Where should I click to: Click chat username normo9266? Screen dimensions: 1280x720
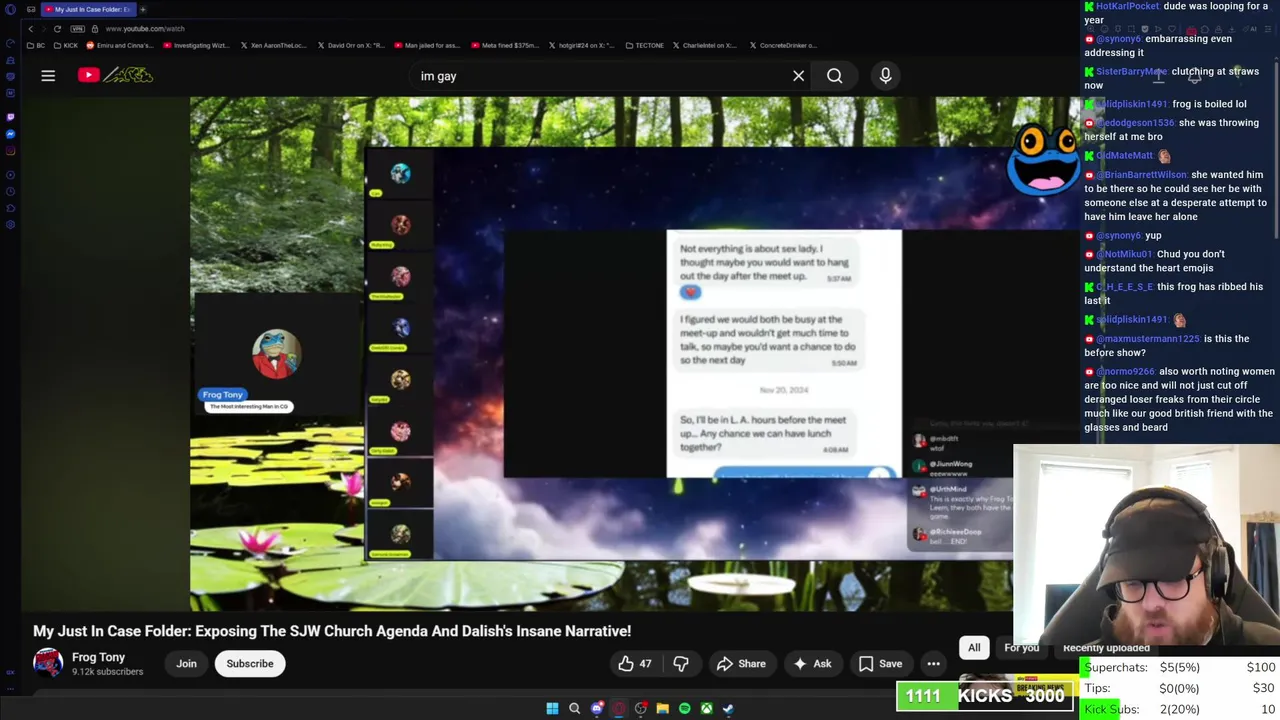(x=1125, y=372)
